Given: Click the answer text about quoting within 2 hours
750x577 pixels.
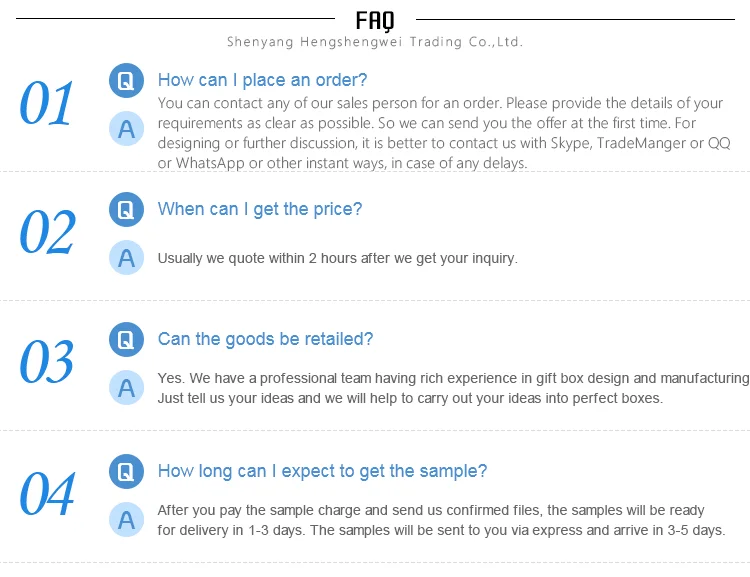Looking at the screenshot, I should pyautogui.click(x=337, y=258).
